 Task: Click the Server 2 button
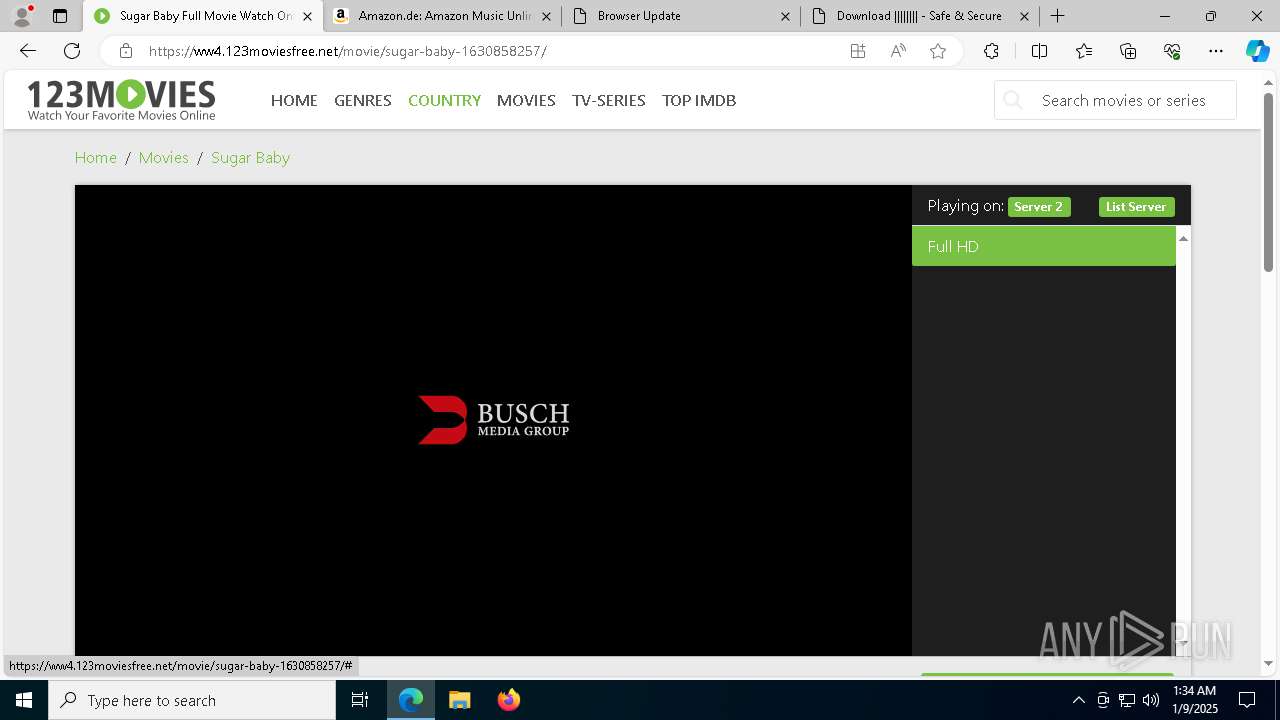tap(1039, 207)
